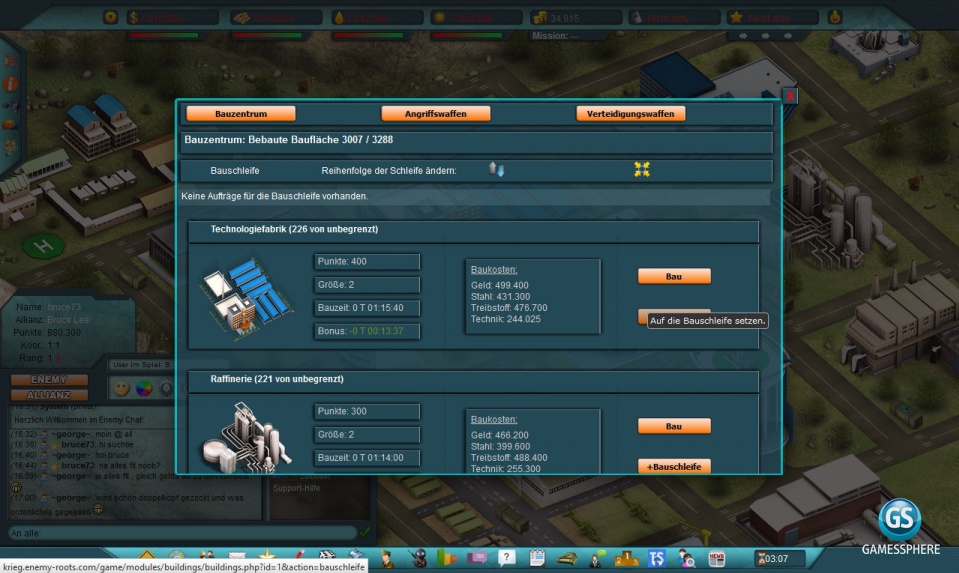Switch to the ENEMY chat
This screenshot has height=573, width=959.
[49, 380]
